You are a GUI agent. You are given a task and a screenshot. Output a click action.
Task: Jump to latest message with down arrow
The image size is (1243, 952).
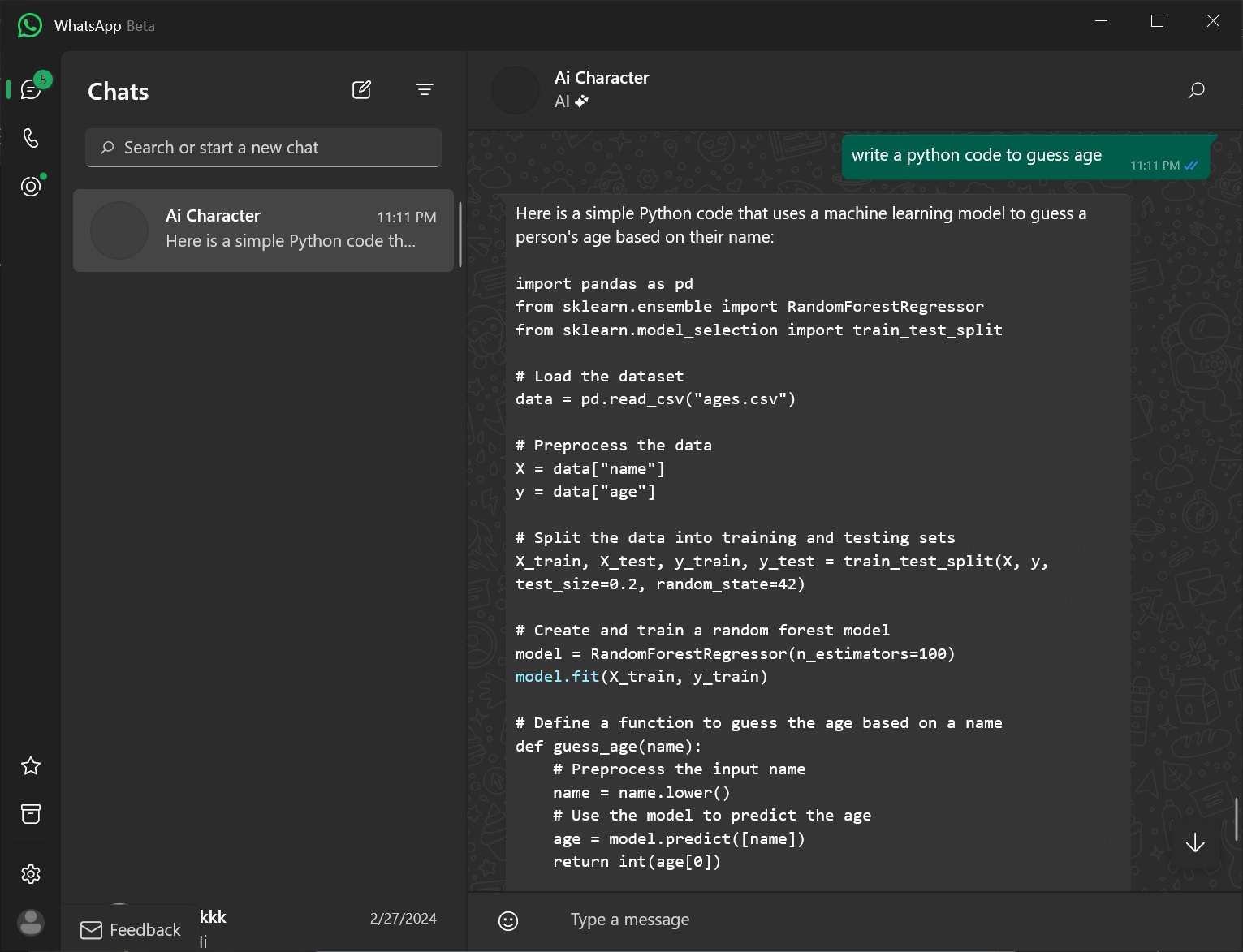pyautogui.click(x=1194, y=843)
